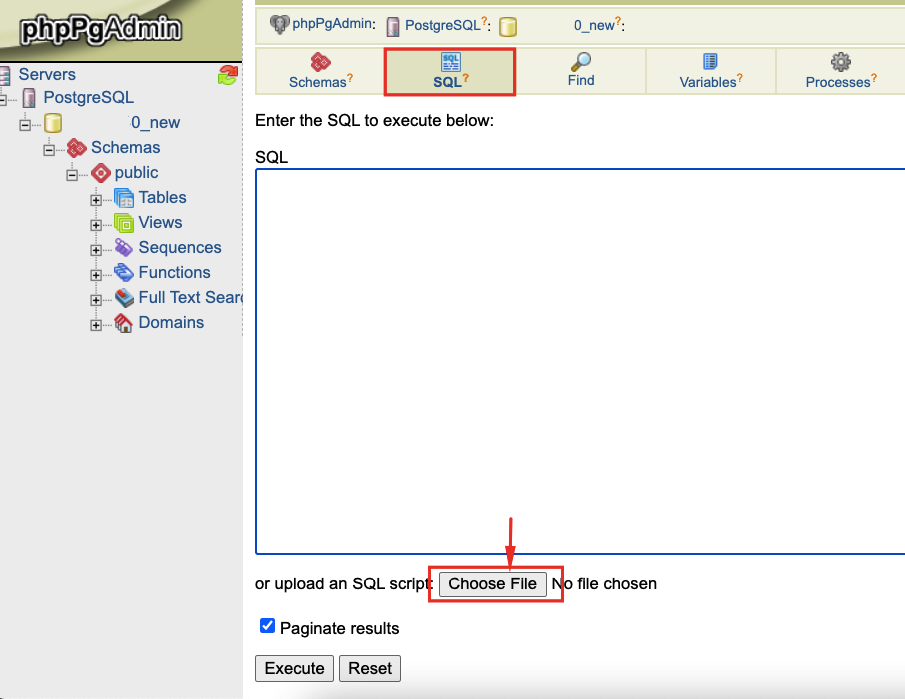The height and width of the screenshot is (699, 905).
Task: Click the phpPgAdmin logo
Action: [100, 29]
